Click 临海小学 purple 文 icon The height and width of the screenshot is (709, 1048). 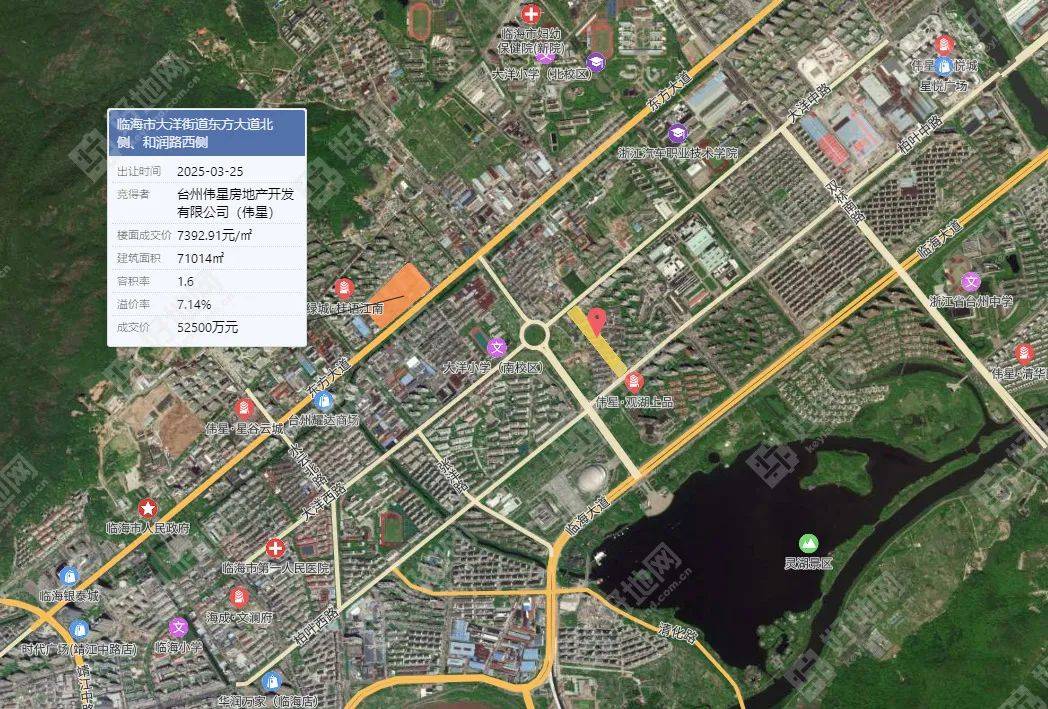coord(178,627)
